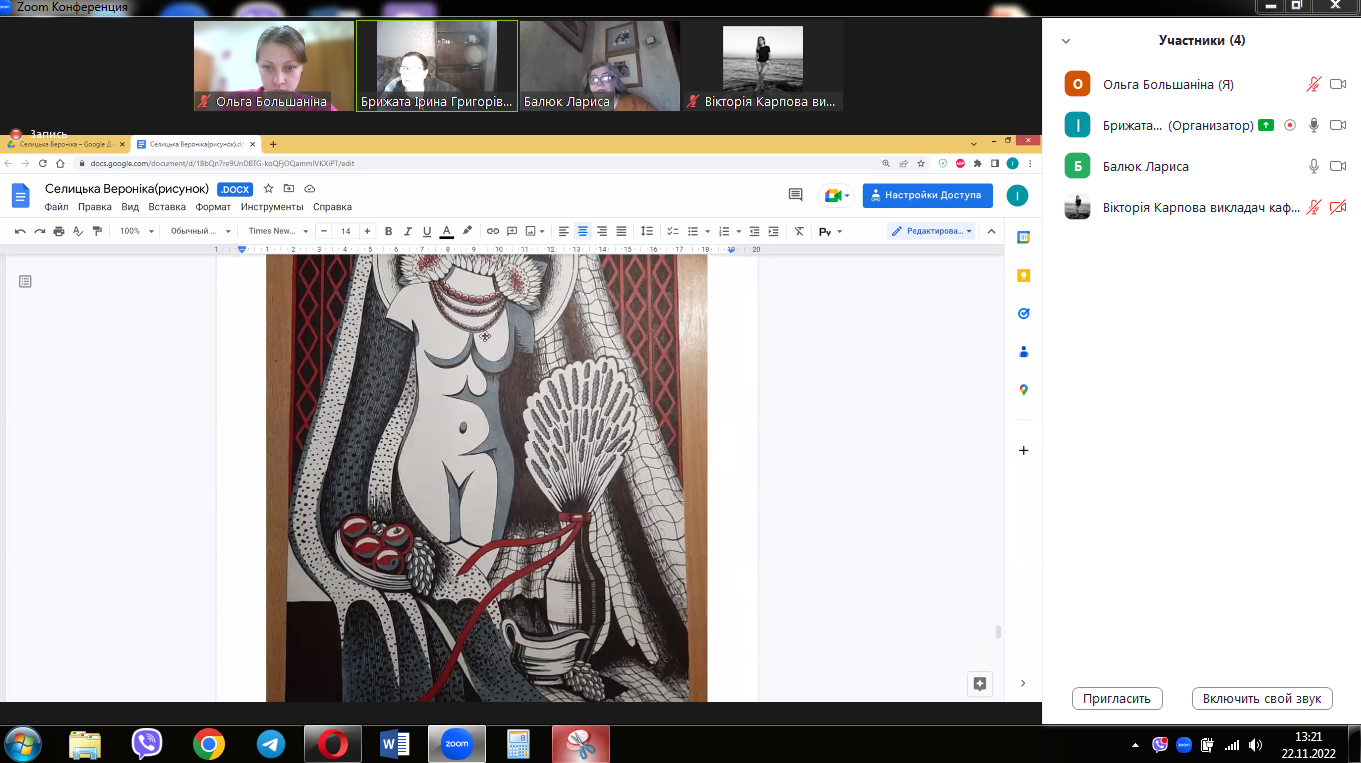Image resolution: width=1361 pixels, height=763 pixels.
Task: Click the Print icon in Docs toolbar
Action: (x=59, y=231)
